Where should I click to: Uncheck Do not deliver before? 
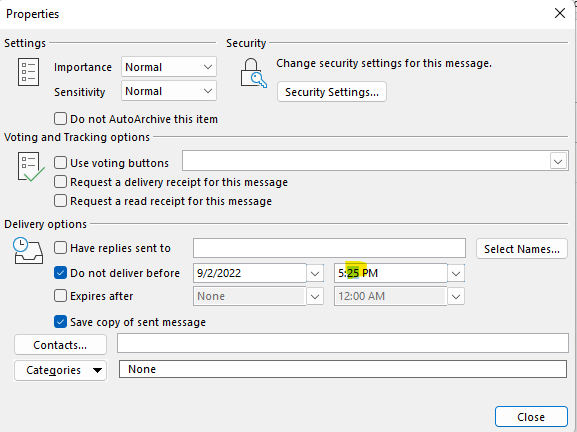(x=60, y=273)
